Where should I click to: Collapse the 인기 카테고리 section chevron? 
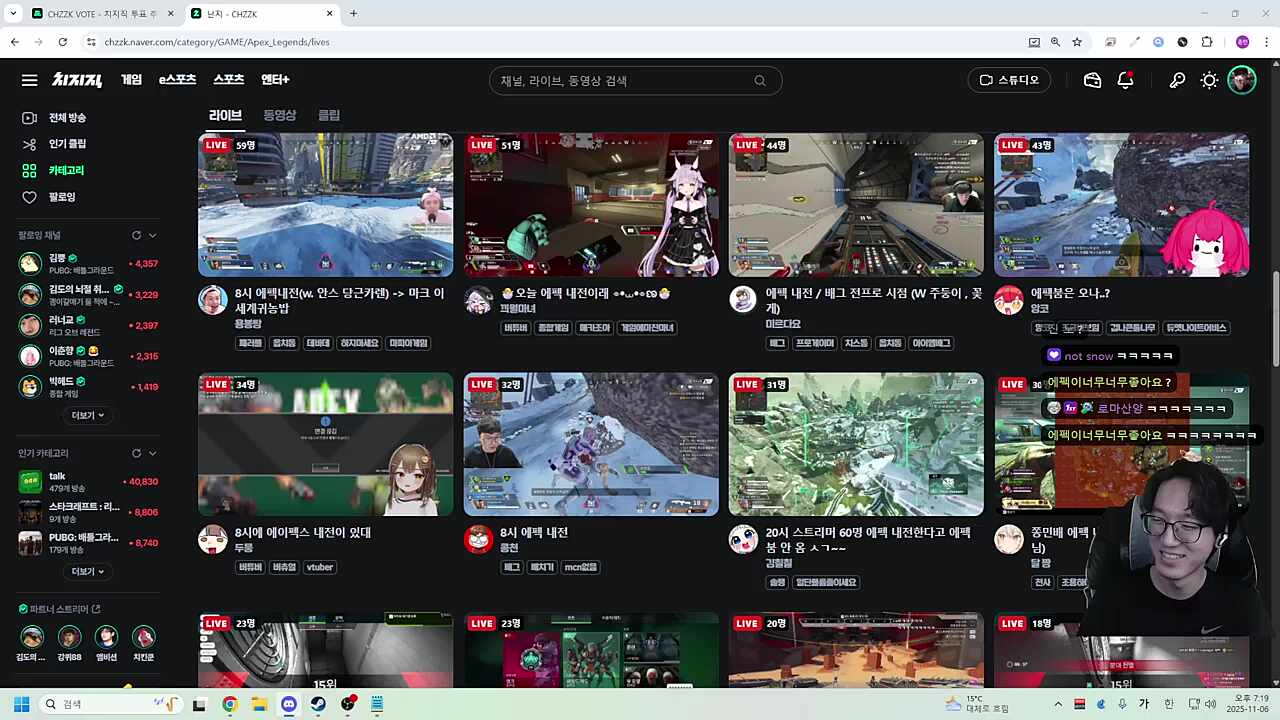coord(153,453)
